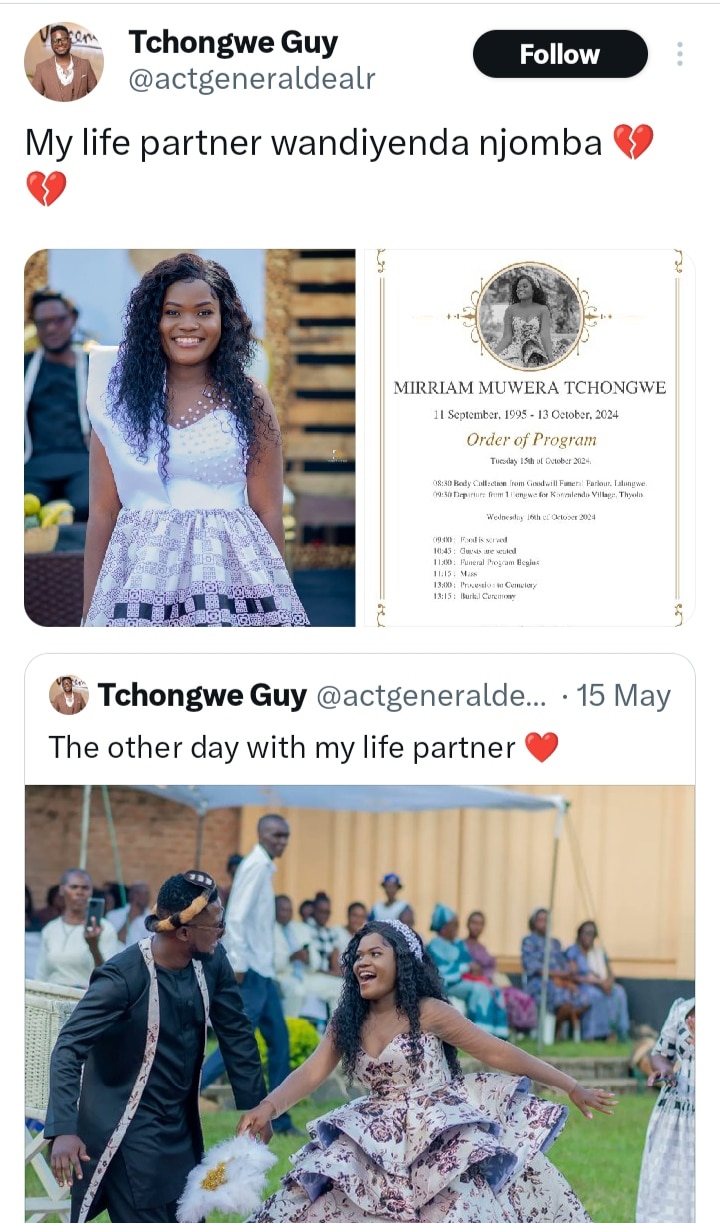Tap the broken heart emoji after njomba
720x1223 pixels.
click(x=633, y=143)
